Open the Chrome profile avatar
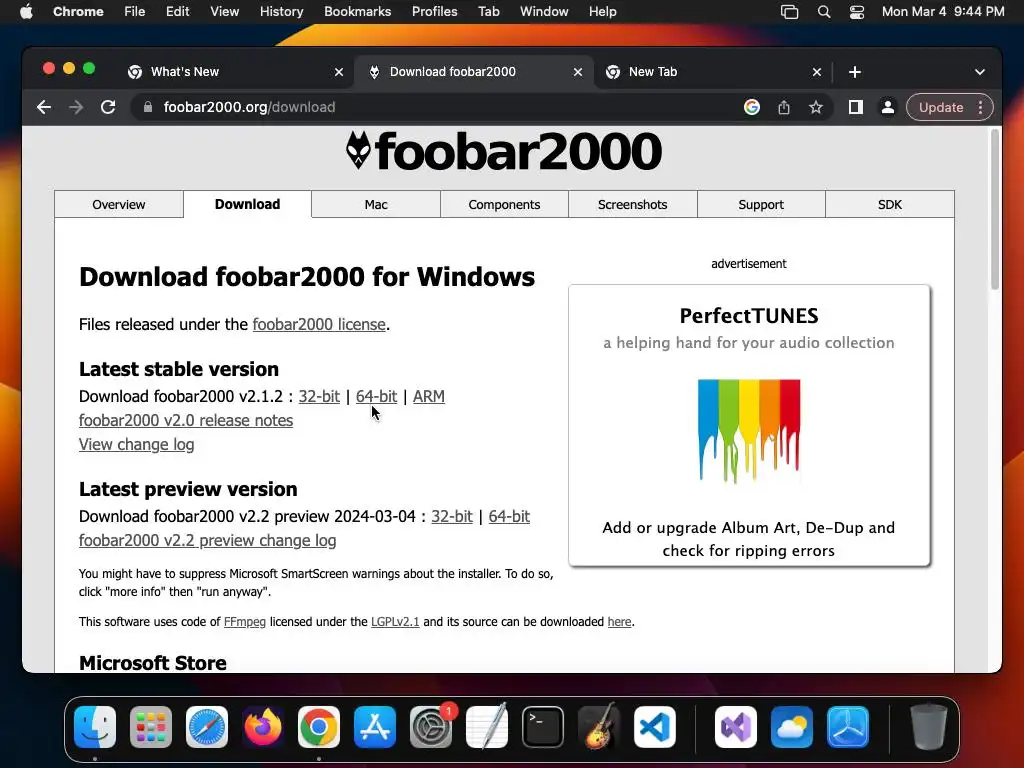Image resolution: width=1024 pixels, height=768 pixels. pyautogui.click(x=888, y=107)
